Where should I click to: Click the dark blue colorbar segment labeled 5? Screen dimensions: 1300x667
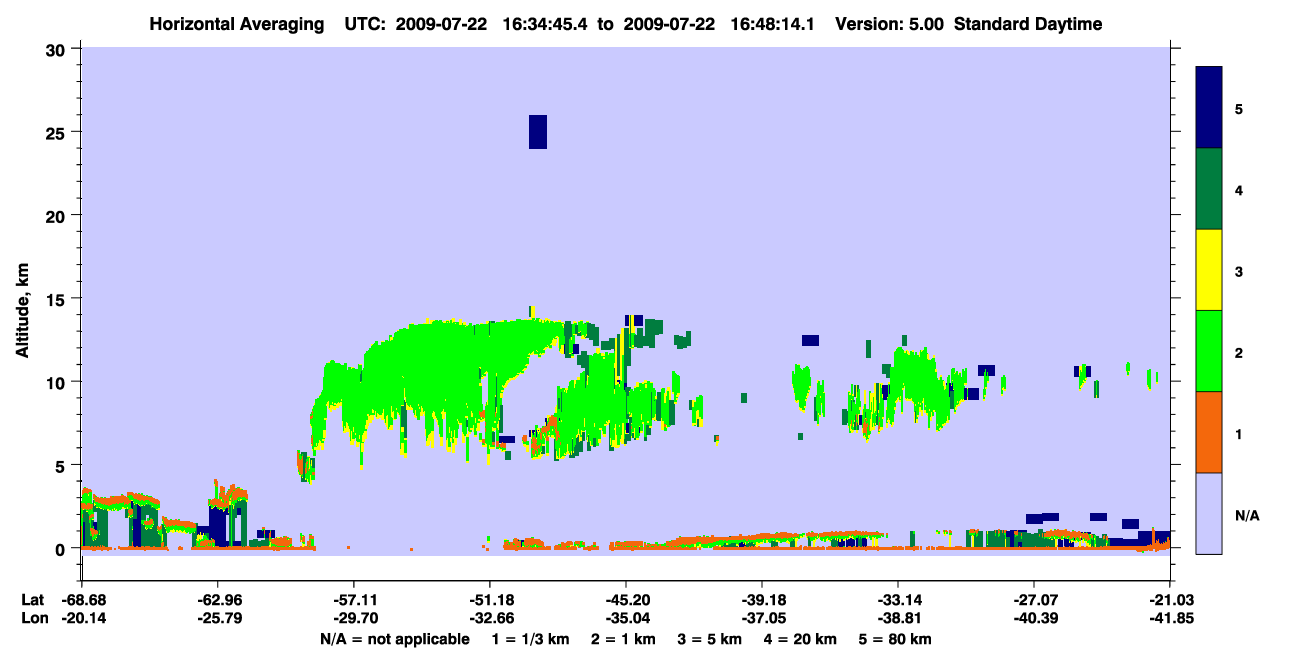click(1209, 108)
